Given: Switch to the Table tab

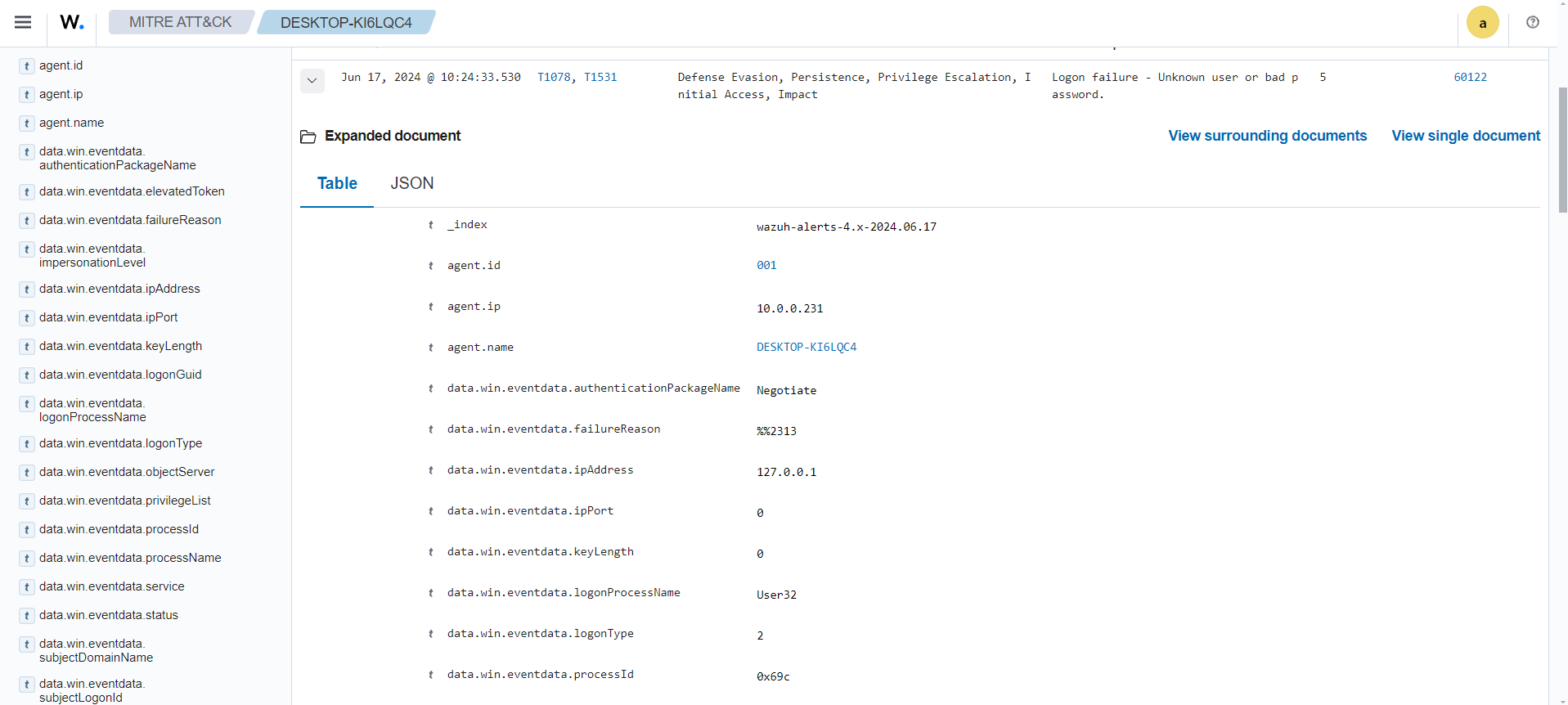Looking at the screenshot, I should [337, 183].
